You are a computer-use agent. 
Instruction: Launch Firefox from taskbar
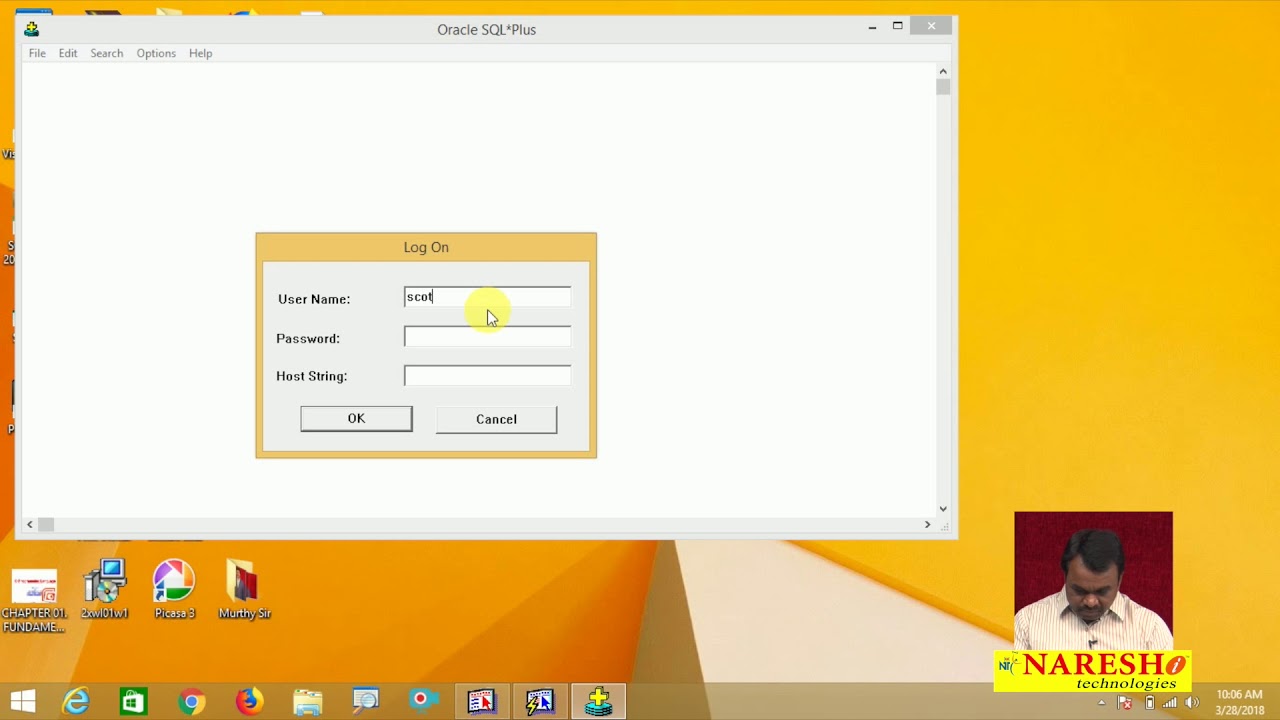point(249,702)
